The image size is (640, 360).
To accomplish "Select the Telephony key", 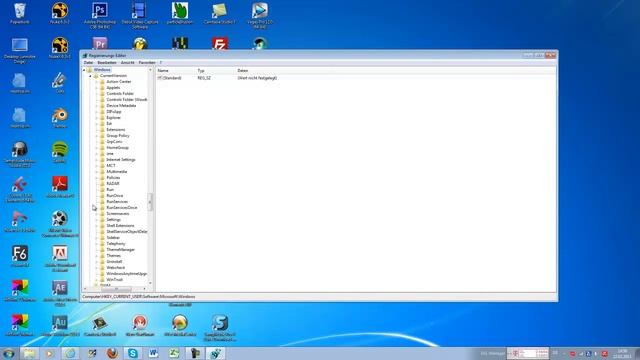I will [116, 244].
